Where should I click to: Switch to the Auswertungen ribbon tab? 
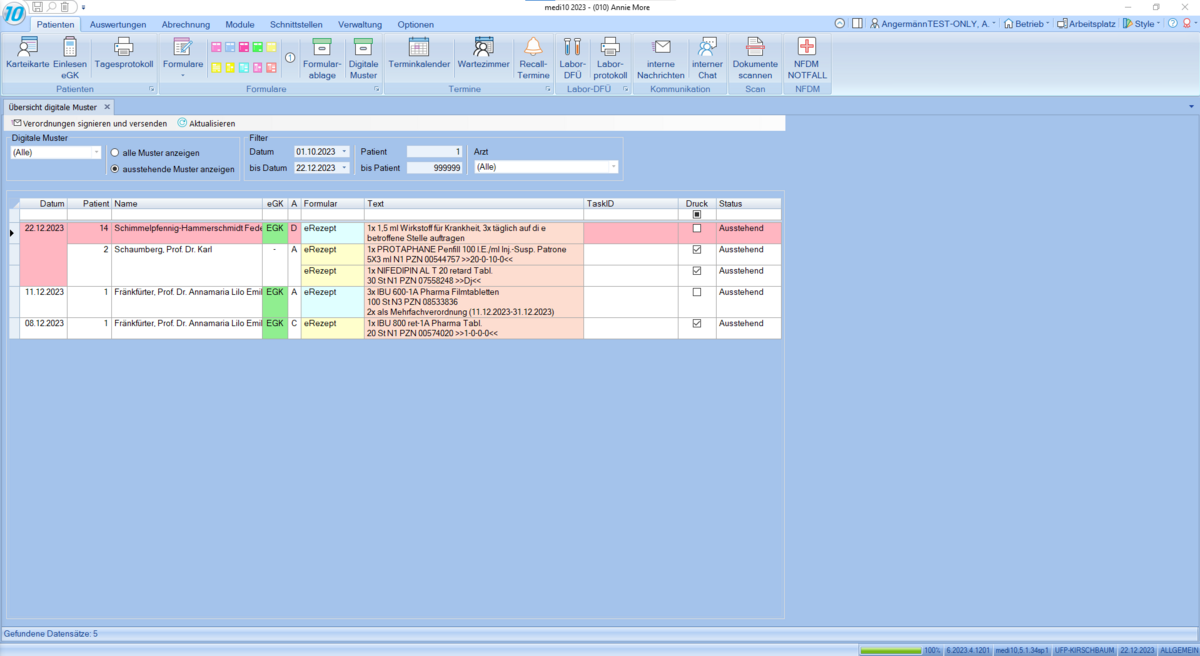[x=118, y=24]
